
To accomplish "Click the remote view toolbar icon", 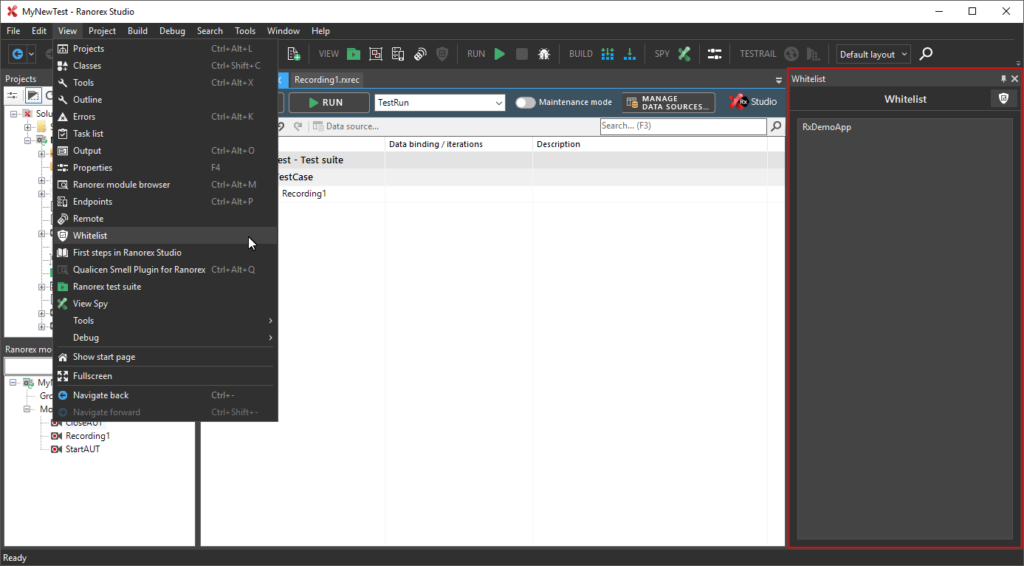I will pos(420,54).
